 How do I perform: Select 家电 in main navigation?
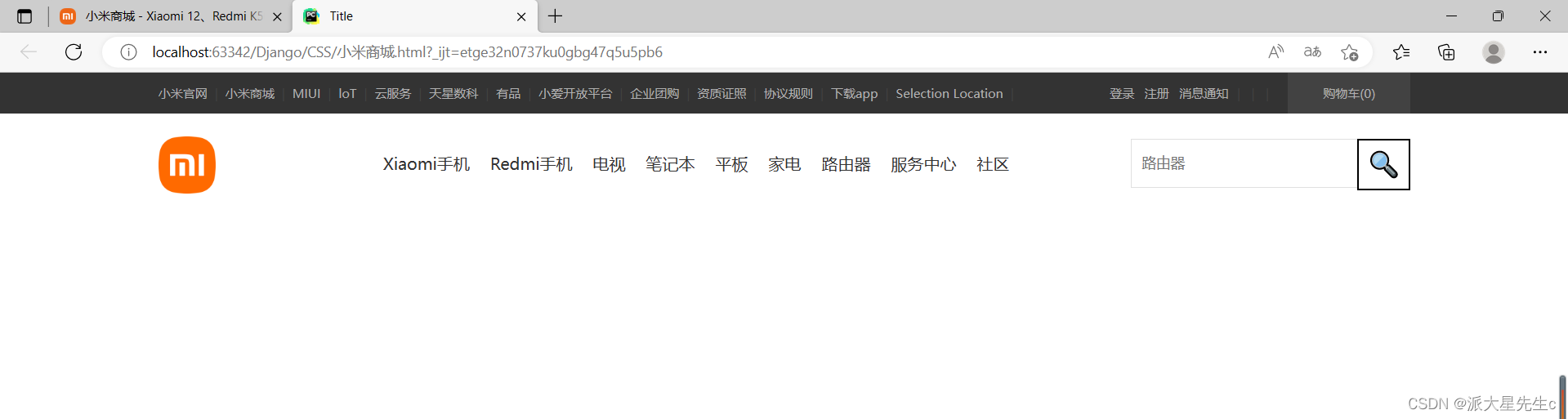tap(784, 164)
